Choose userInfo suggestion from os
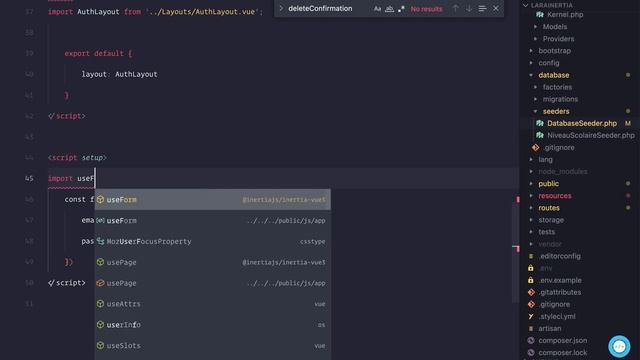 click(x=213, y=324)
